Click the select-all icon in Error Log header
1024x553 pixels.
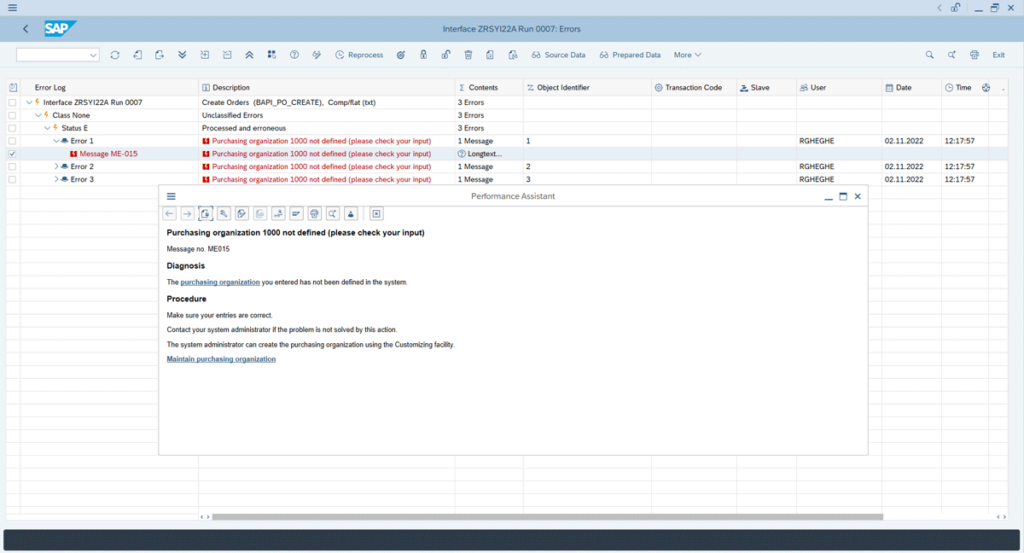coord(13,87)
